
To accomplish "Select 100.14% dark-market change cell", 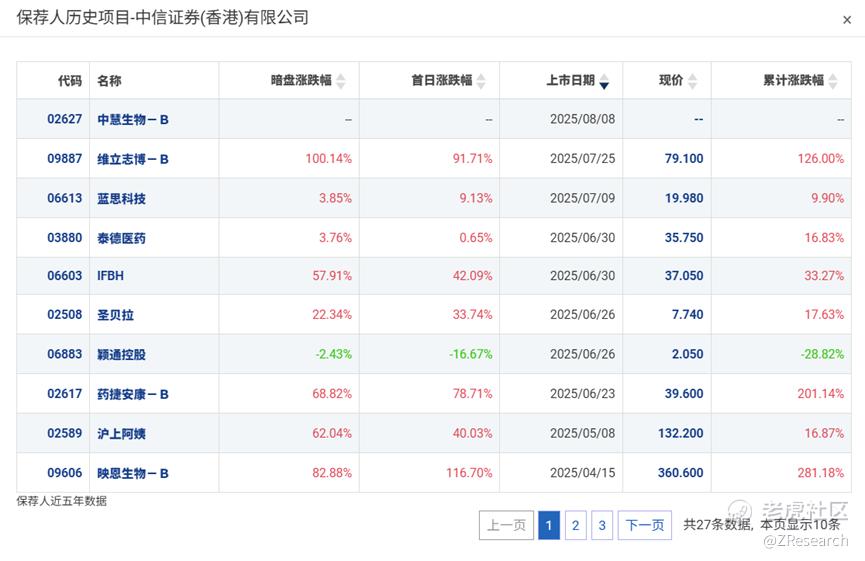I will [x=329, y=159].
